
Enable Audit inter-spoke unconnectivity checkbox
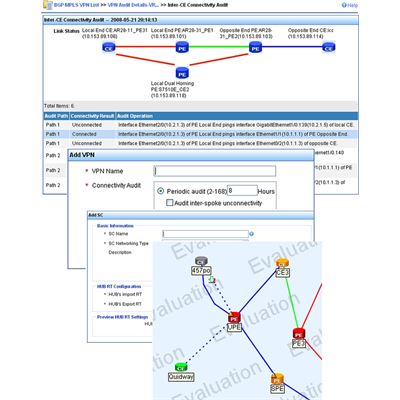click(170, 203)
